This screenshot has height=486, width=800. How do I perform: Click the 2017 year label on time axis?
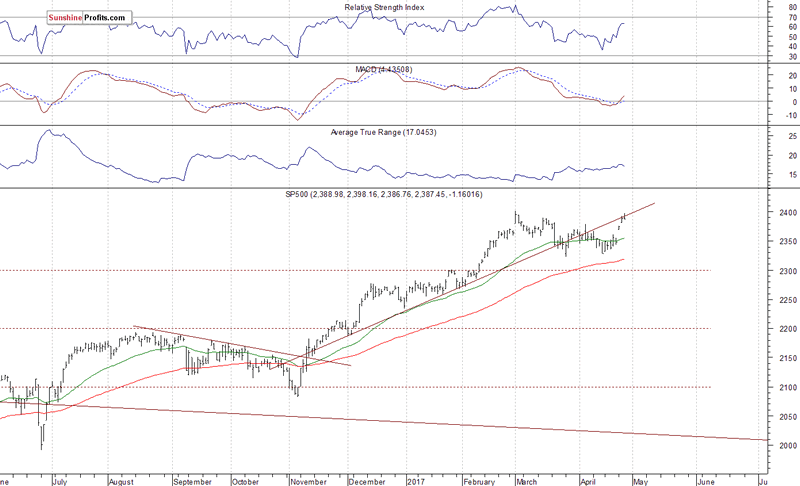click(x=417, y=480)
